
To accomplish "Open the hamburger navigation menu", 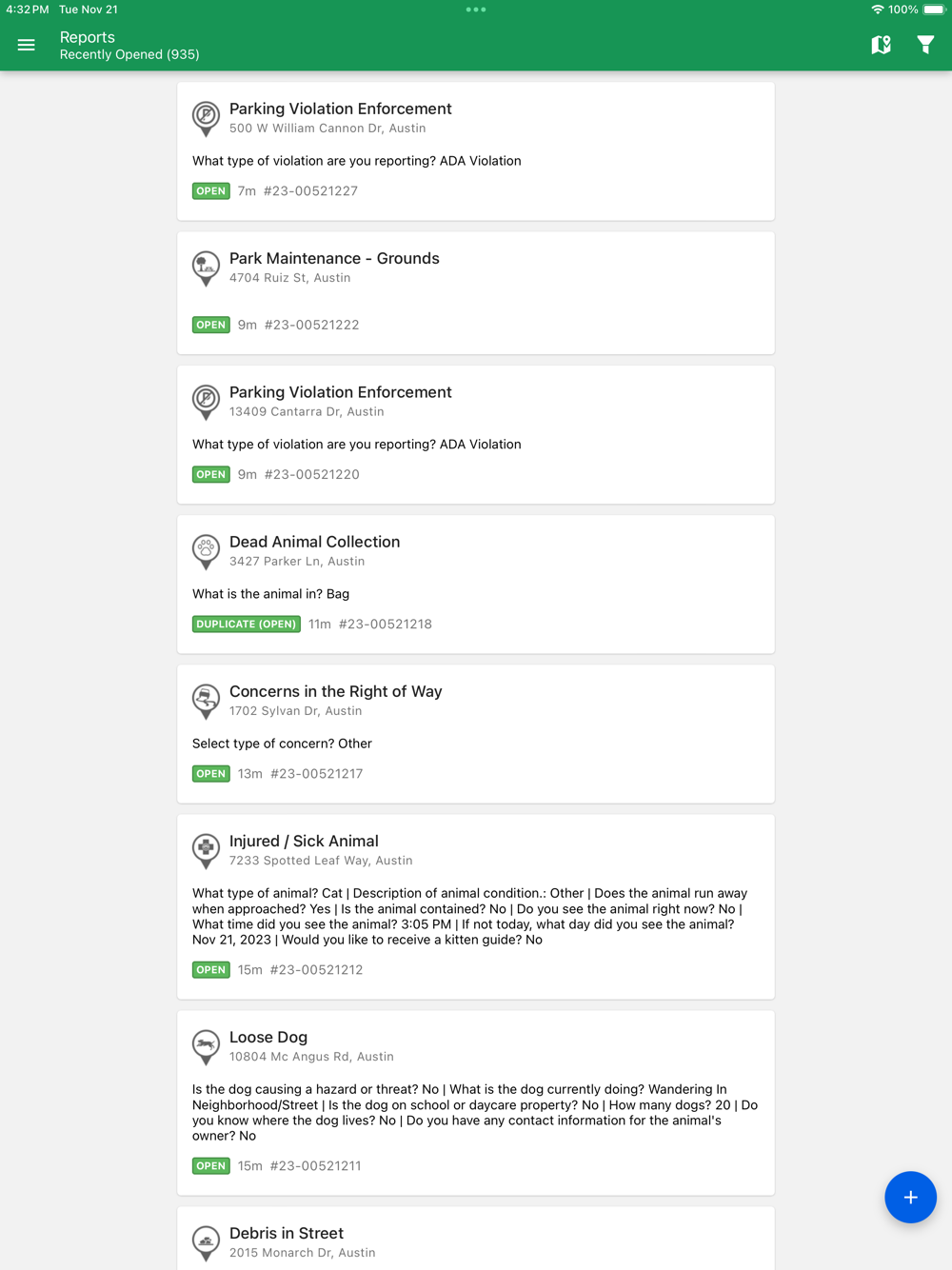I will coord(26,45).
